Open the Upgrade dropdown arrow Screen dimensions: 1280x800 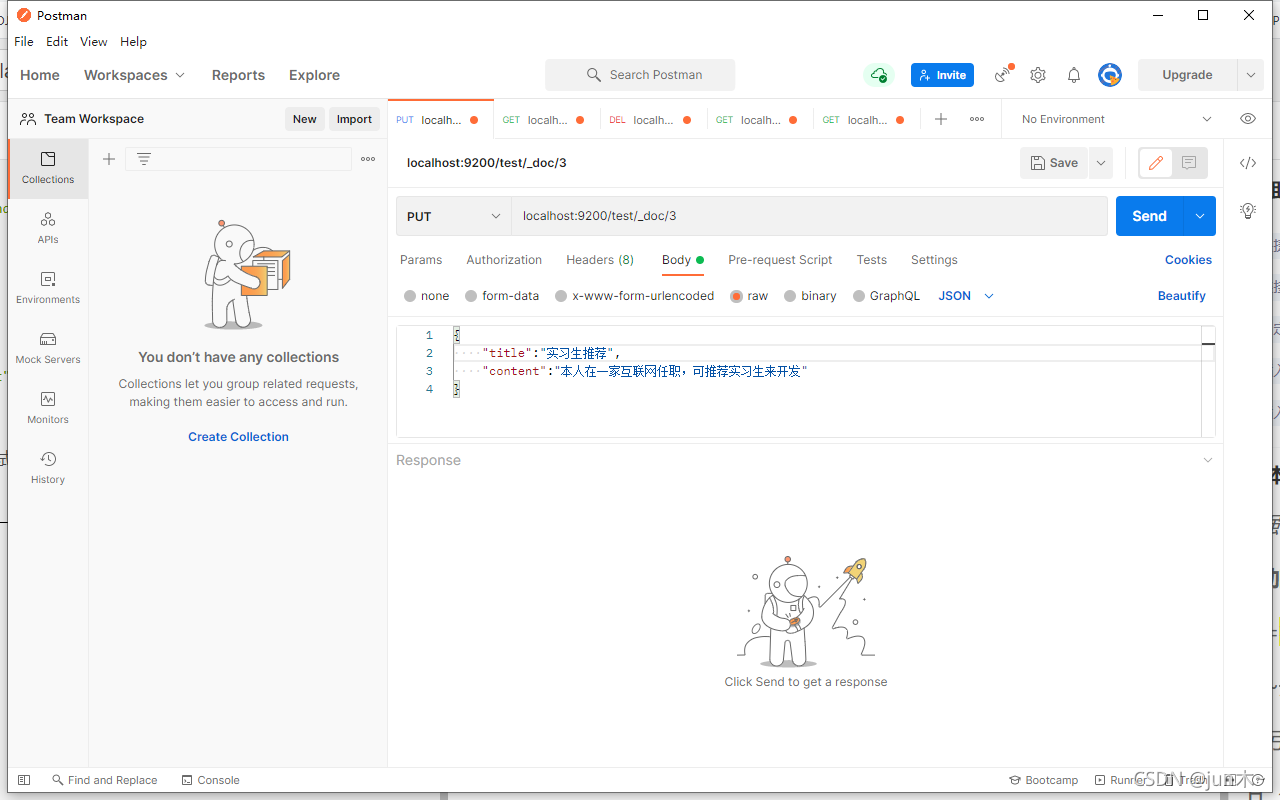coord(1250,75)
